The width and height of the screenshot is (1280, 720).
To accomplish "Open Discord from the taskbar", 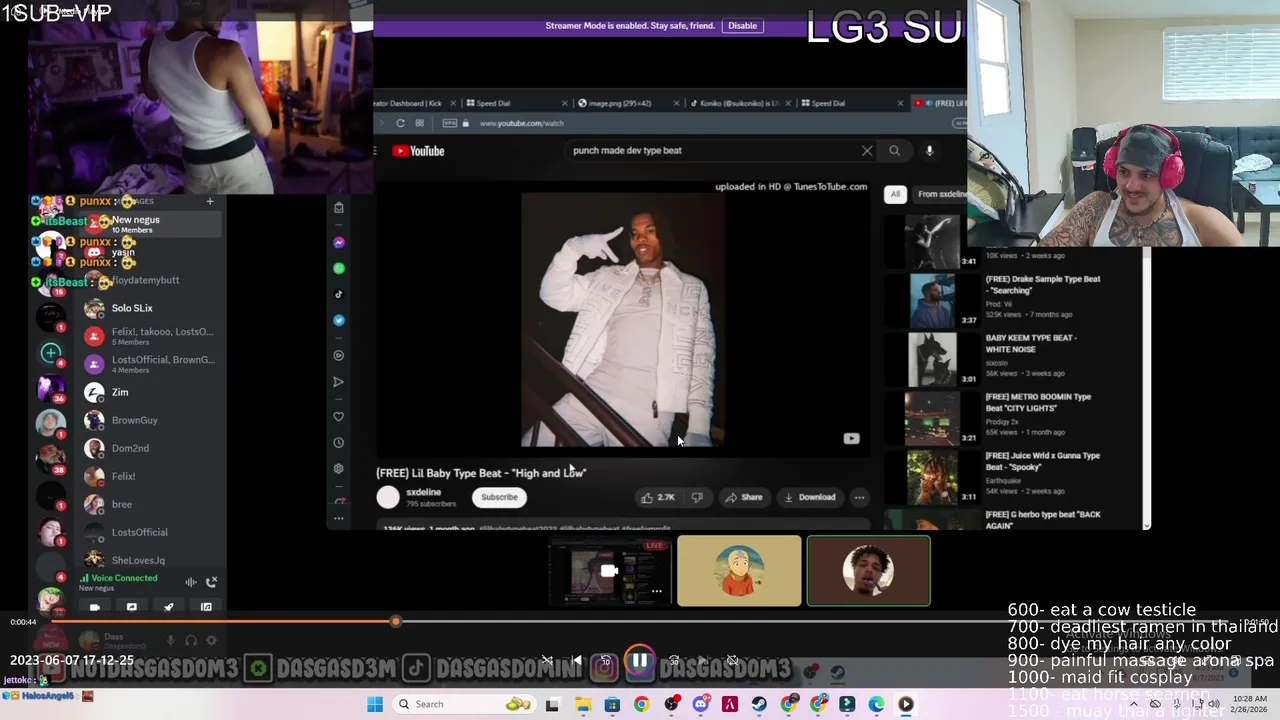I will [x=700, y=704].
